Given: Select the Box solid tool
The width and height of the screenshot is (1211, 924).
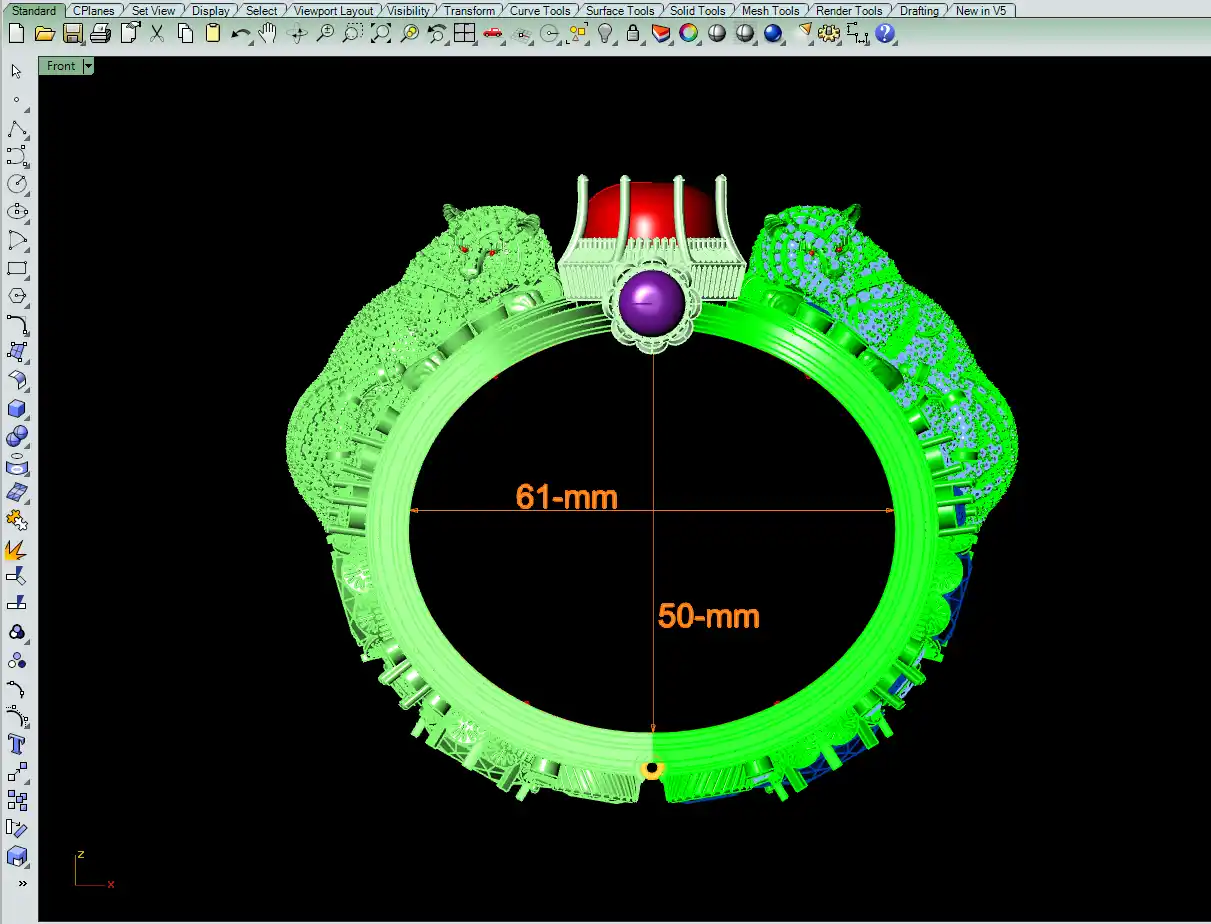Looking at the screenshot, I should click(17, 409).
